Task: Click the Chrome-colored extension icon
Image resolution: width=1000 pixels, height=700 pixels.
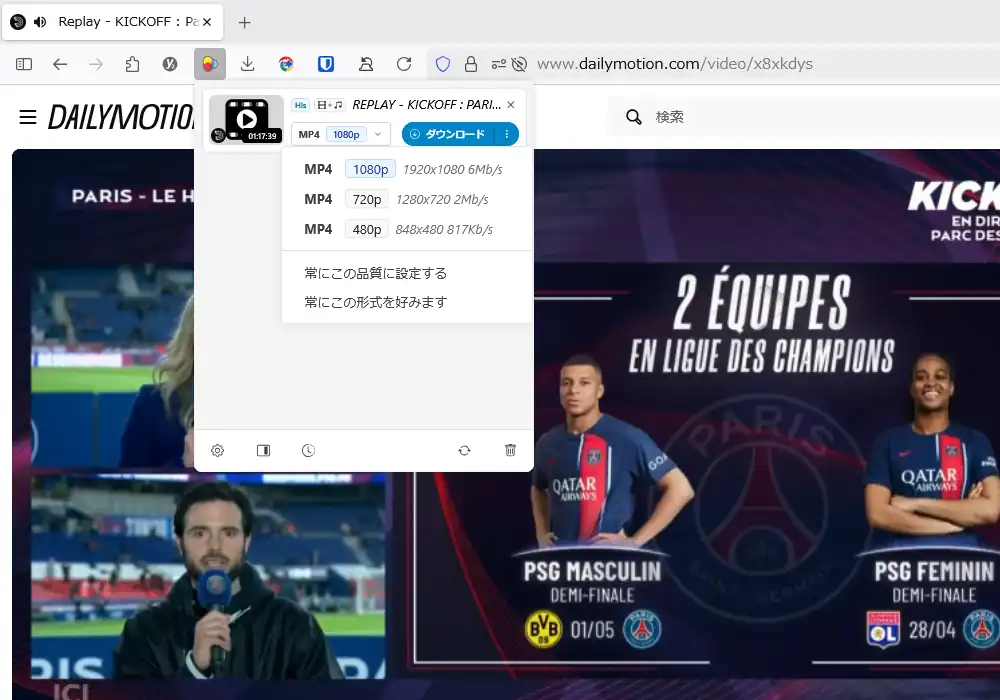Action: pyautogui.click(x=286, y=64)
